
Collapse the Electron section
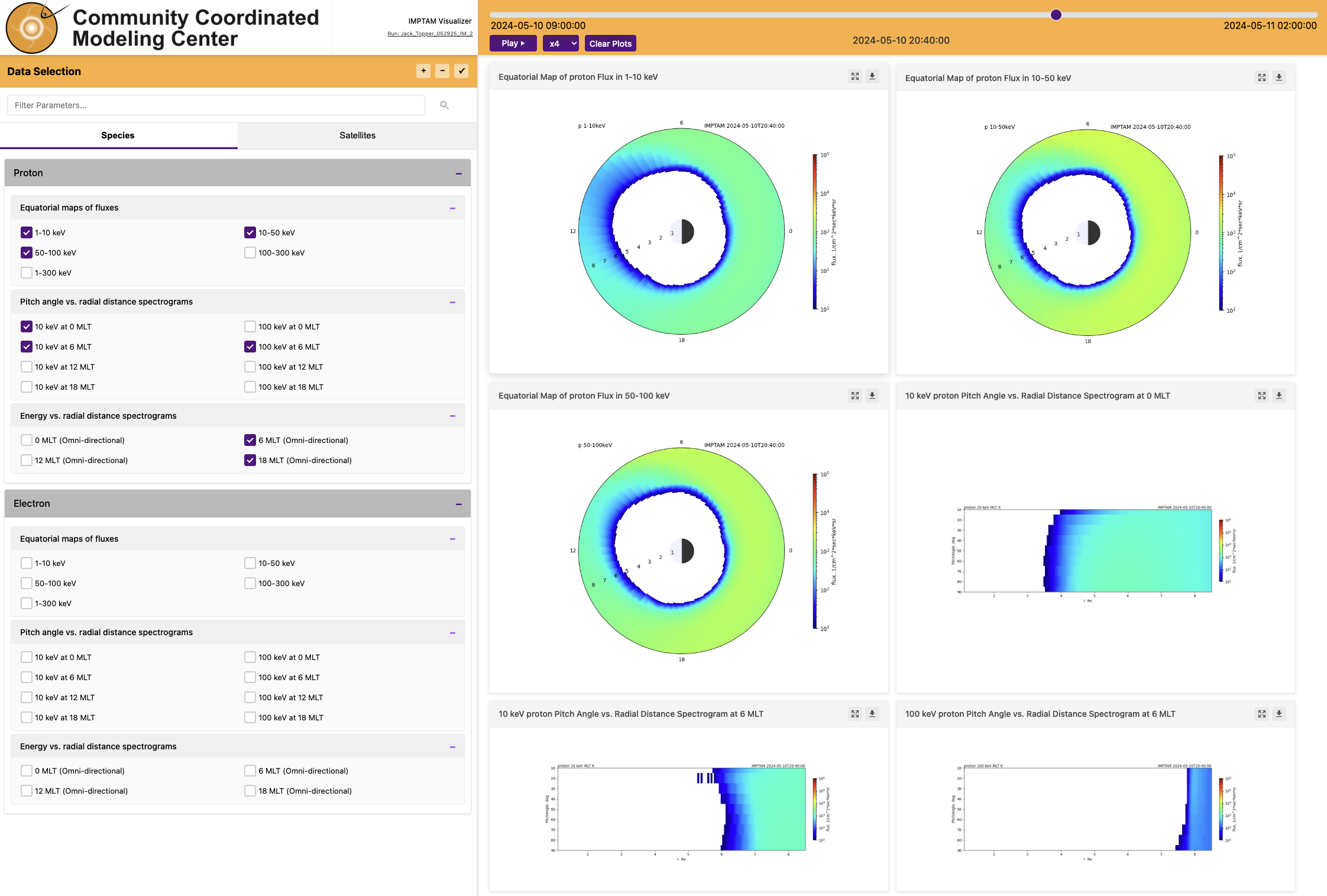[458, 504]
